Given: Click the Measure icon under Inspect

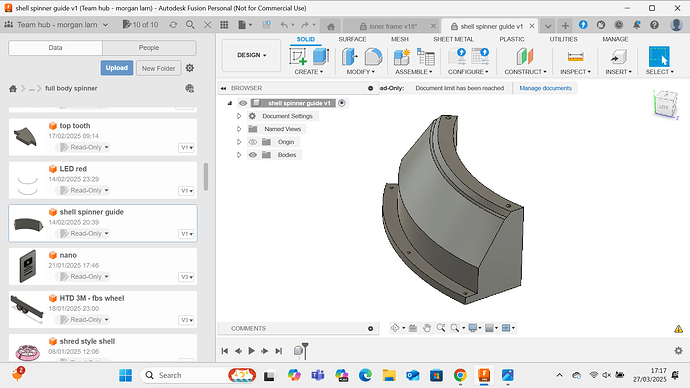Looking at the screenshot, I should (x=575, y=57).
